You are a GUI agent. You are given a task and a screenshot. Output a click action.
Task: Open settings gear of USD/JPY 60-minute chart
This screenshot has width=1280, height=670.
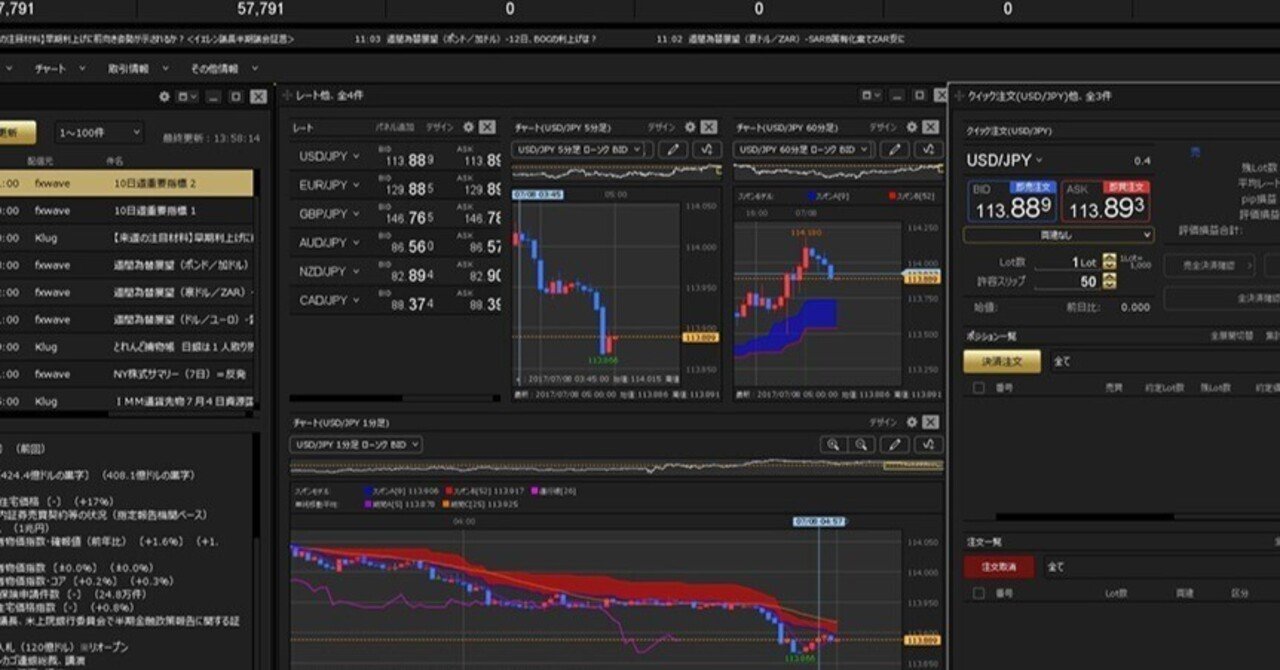click(x=911, y=127)
